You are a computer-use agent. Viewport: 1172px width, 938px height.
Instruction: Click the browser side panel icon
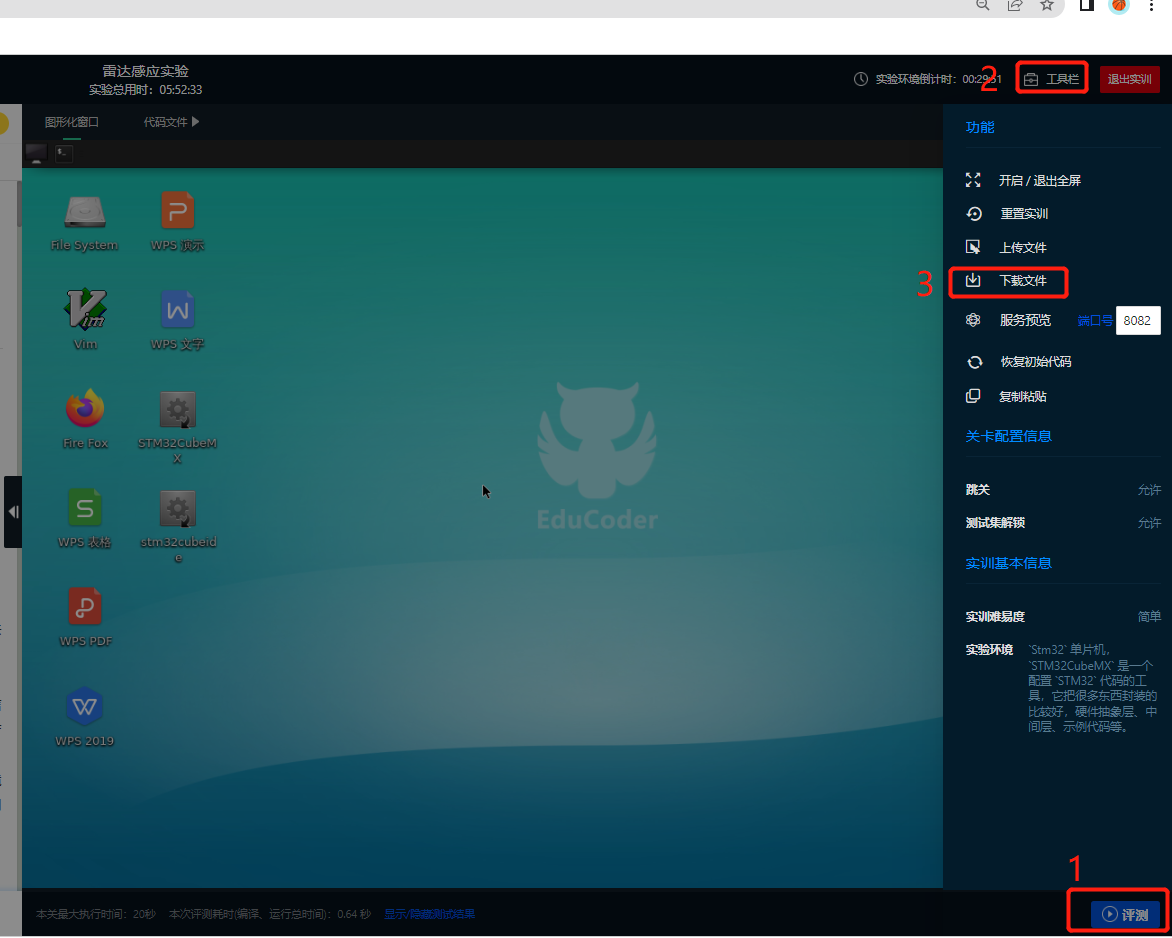1087,6
